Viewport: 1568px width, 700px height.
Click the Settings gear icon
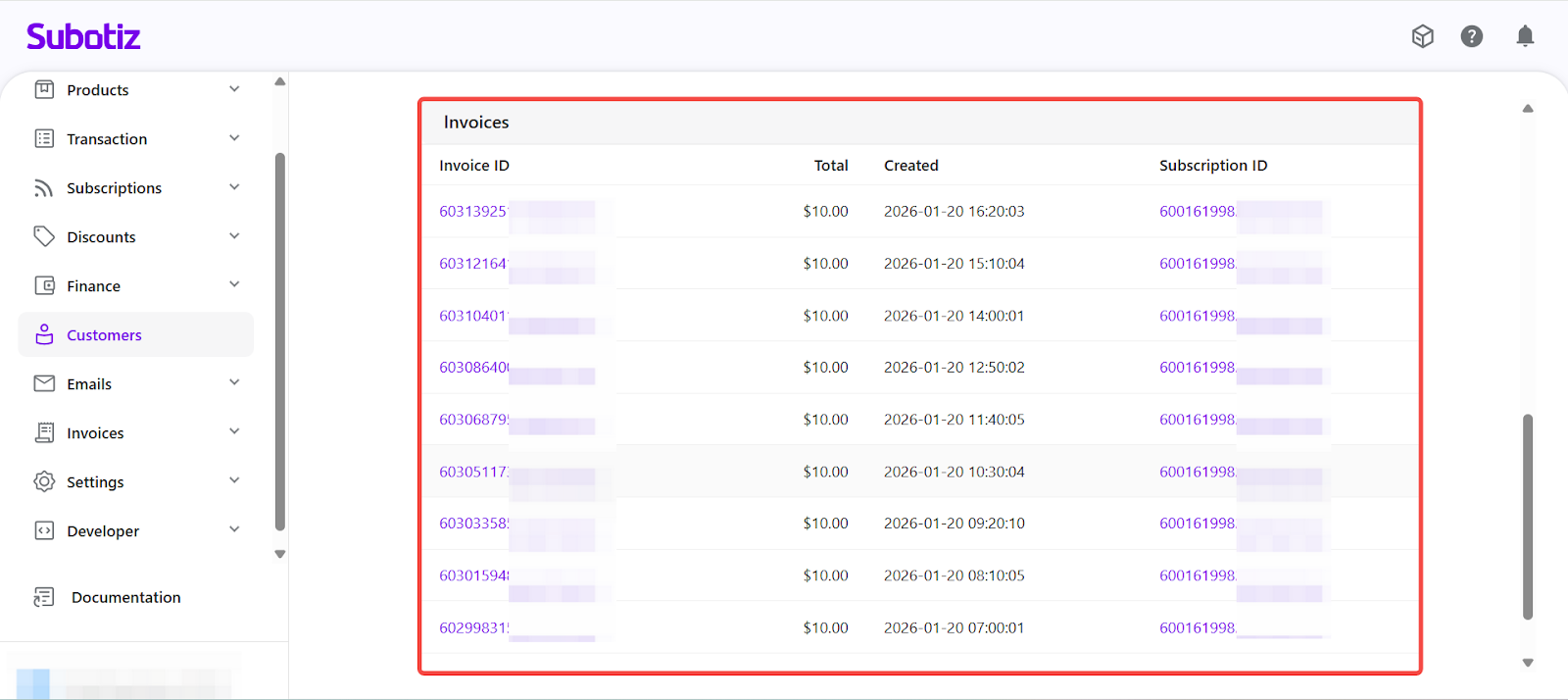44,481
